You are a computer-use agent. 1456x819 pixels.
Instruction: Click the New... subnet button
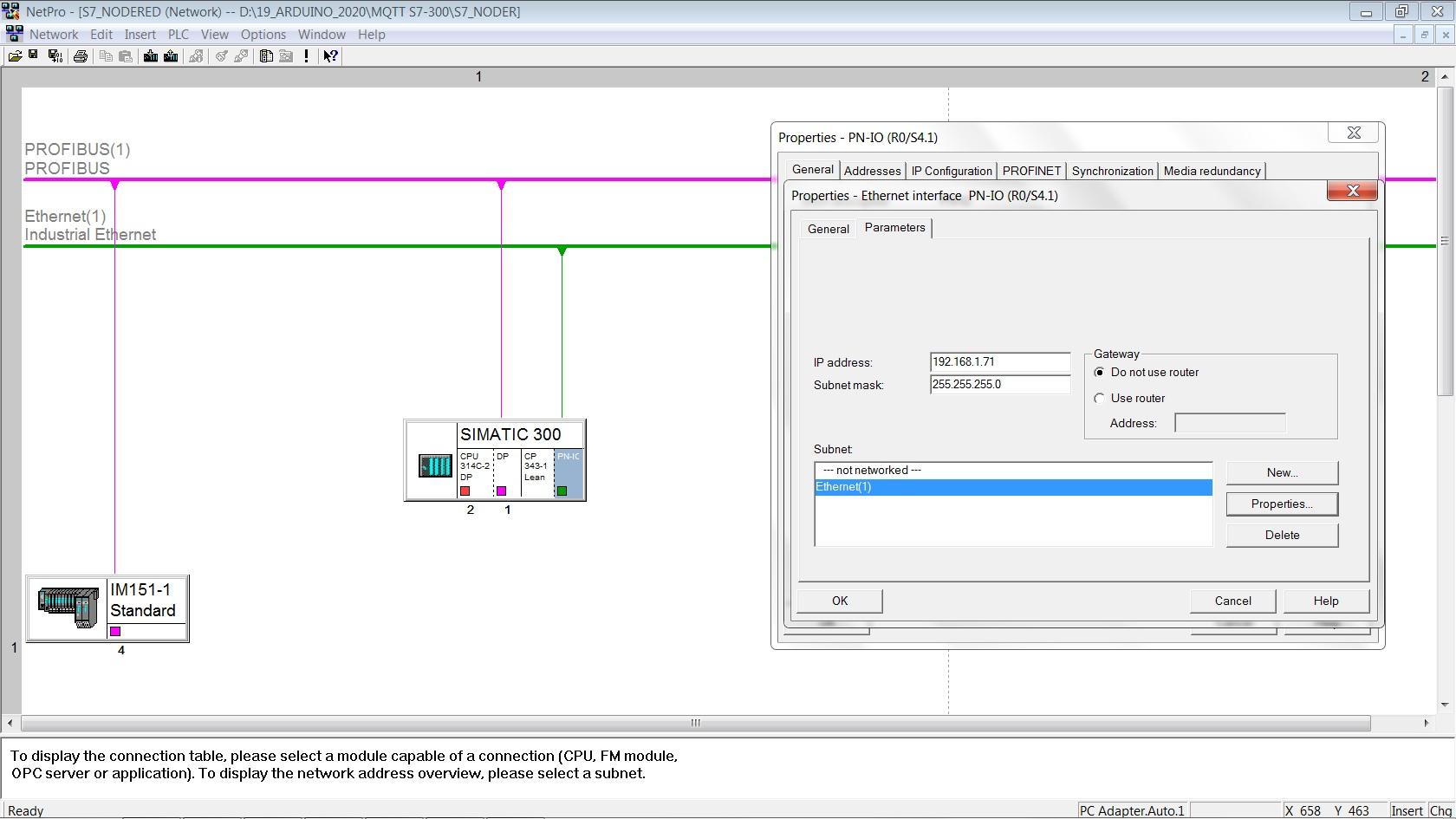[x=1283, y=473]
